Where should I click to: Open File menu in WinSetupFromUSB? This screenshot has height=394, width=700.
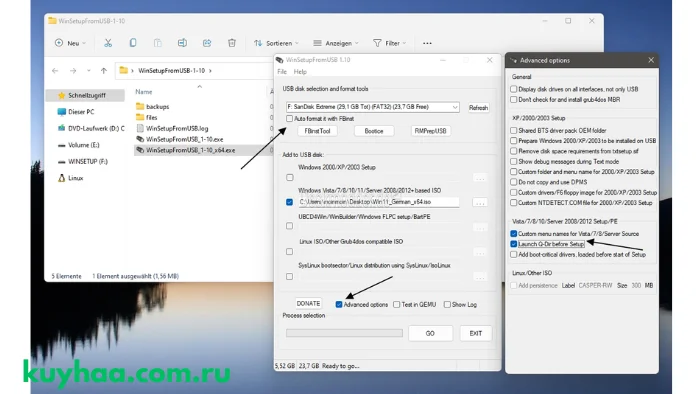point(282,72)
